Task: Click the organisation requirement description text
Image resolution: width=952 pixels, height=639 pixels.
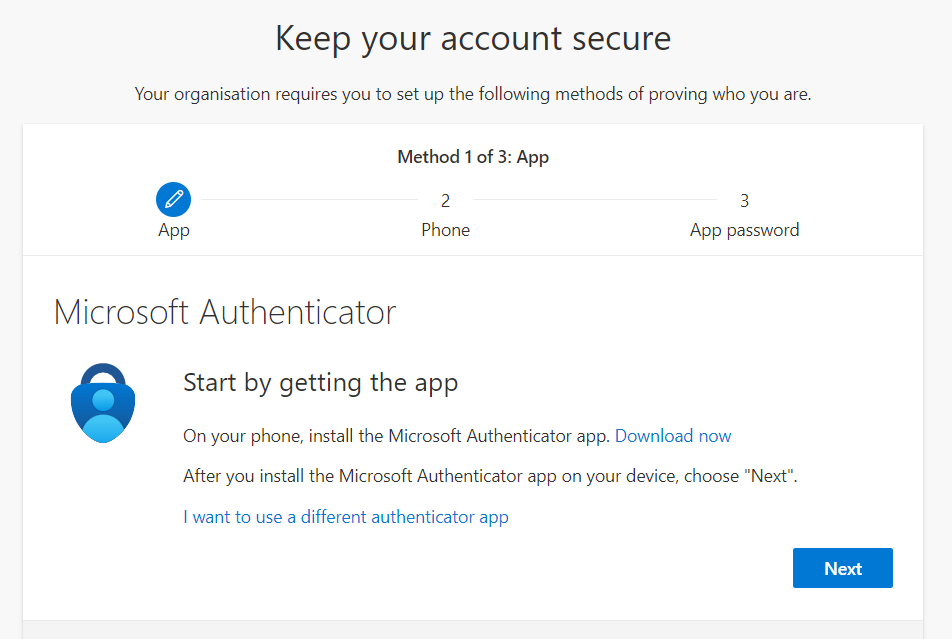Action: [473, 95]
